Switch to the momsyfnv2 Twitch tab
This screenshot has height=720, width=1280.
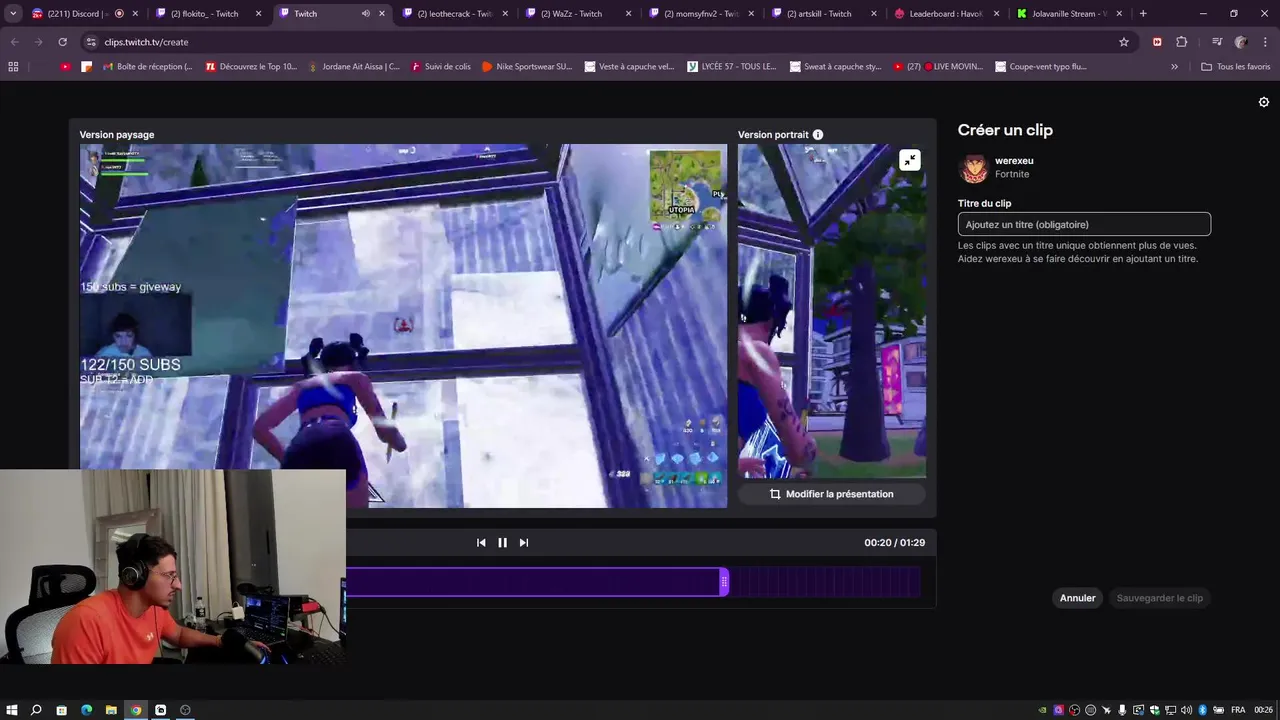(702, 14)
